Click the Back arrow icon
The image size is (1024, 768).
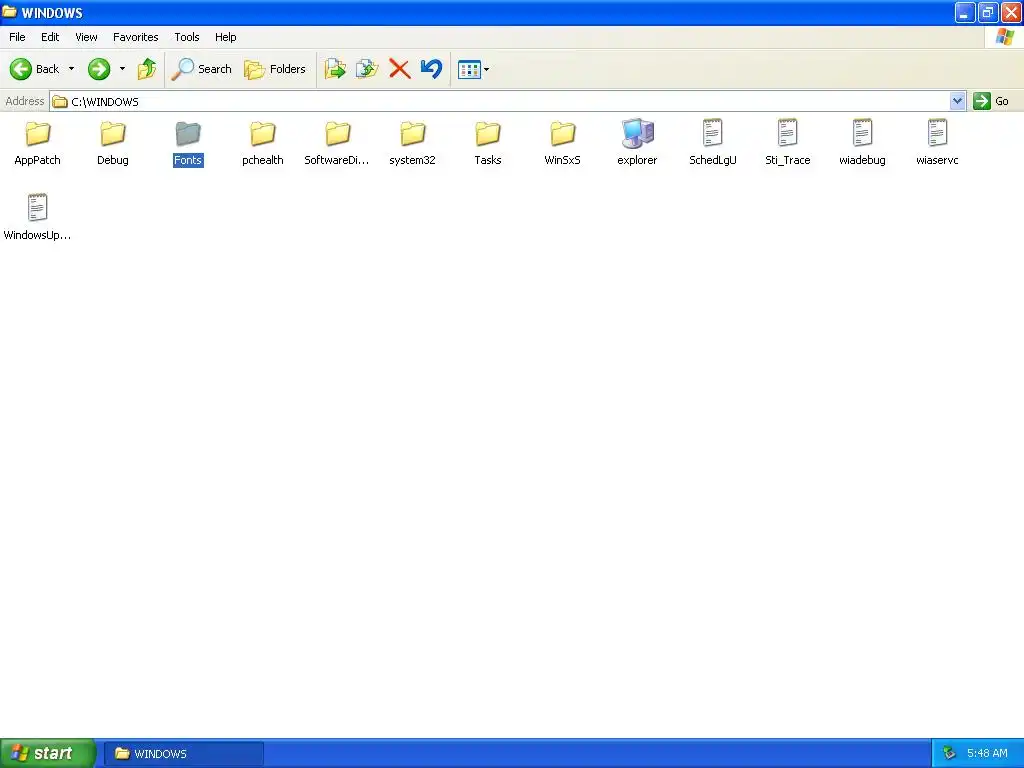20,69
